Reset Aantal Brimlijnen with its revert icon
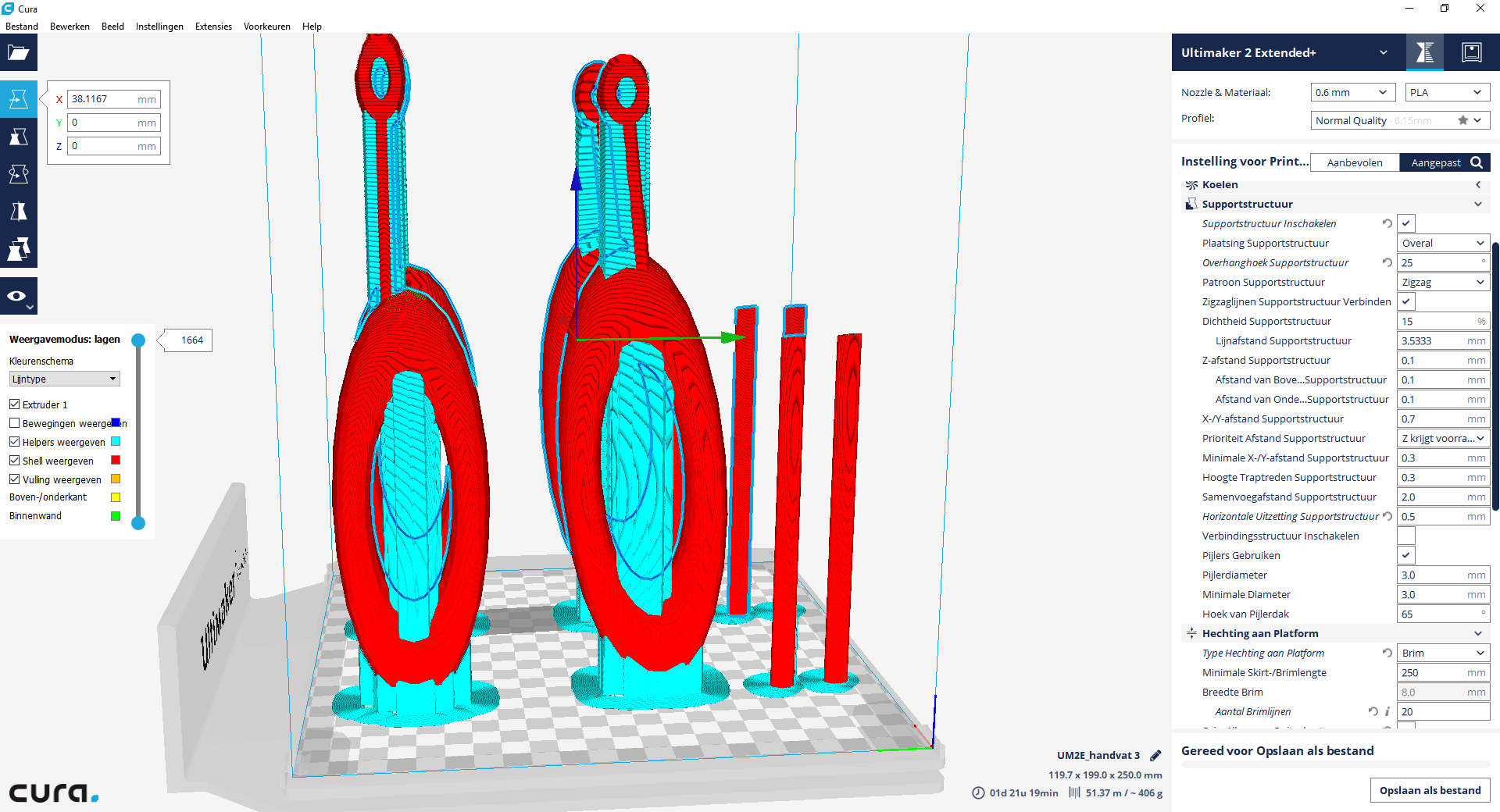Viewport: 1500px width, 812px height. pyautogui.click(x=1373, y=711)
